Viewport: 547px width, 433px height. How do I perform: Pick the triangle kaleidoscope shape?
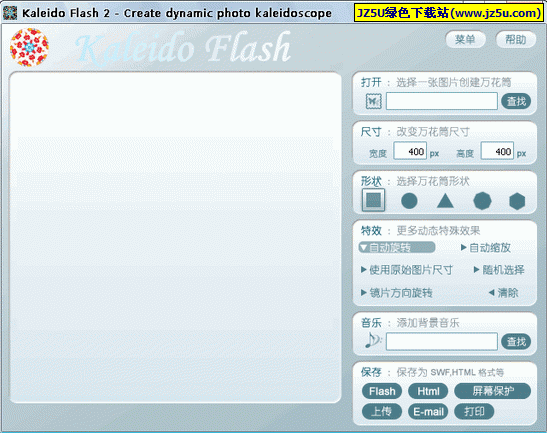[x=445, y=201]
